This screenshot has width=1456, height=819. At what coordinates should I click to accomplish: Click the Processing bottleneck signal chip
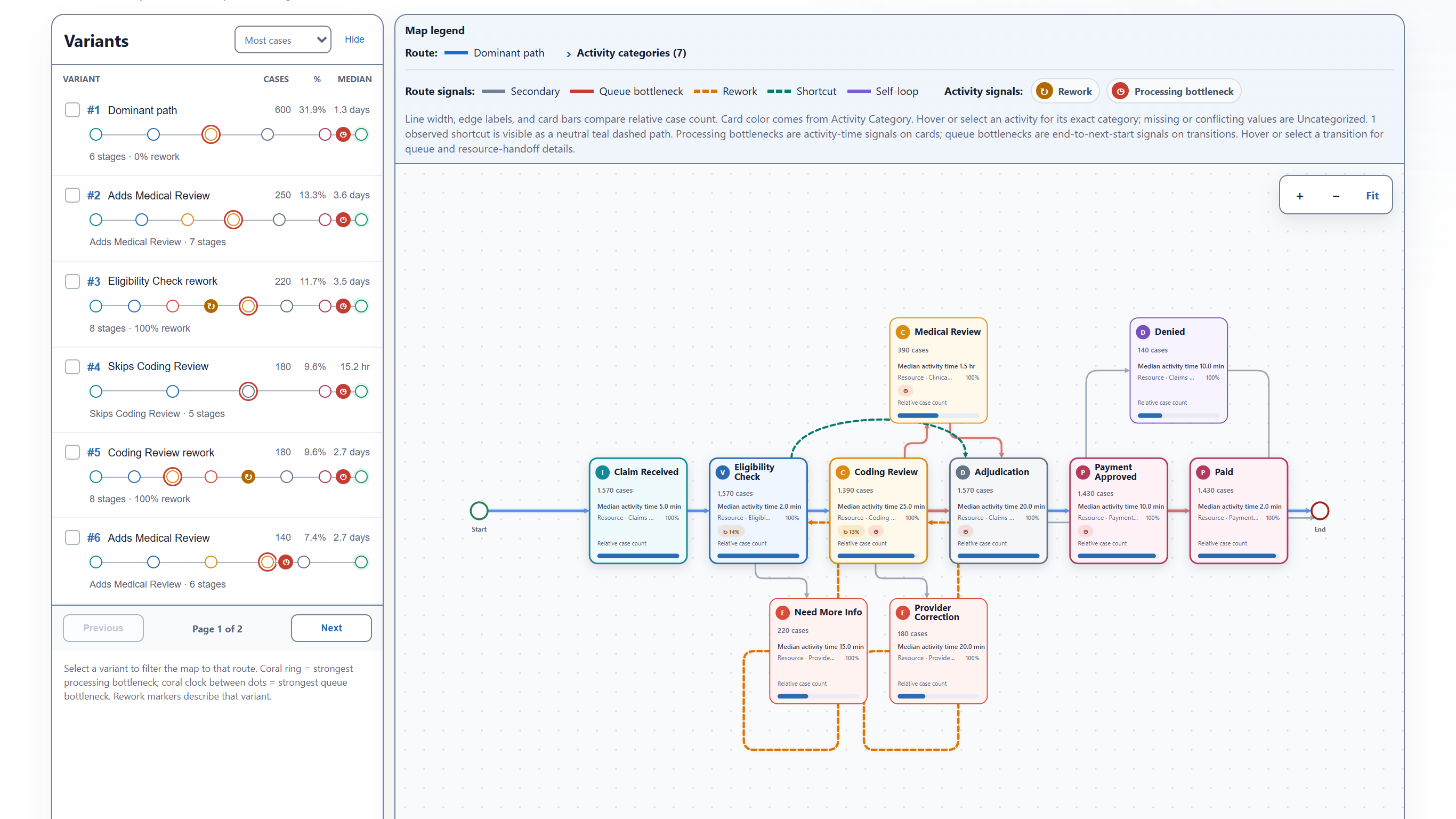tap(1174, 91)
